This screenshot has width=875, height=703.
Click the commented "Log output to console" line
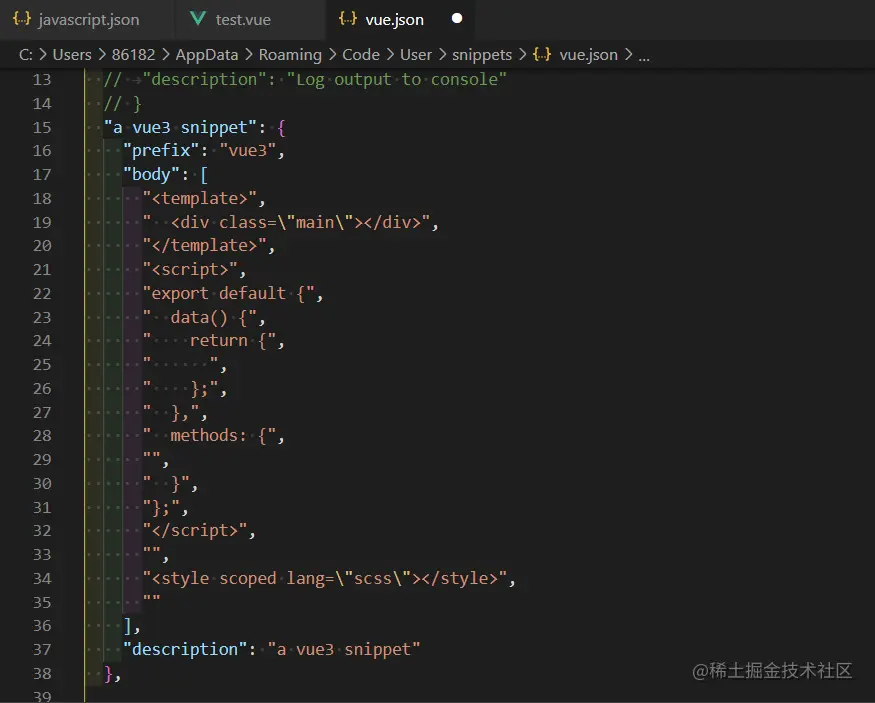[x=305, y=80]
